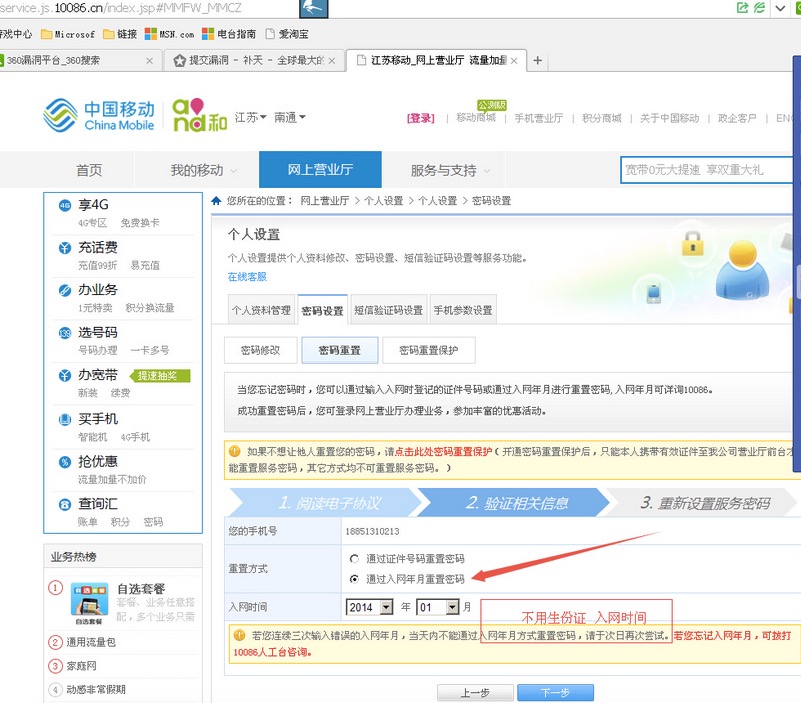The width and height of the screenshot is (801, 703).
Task: Open the new tab plus button
Action: point(537,60)
